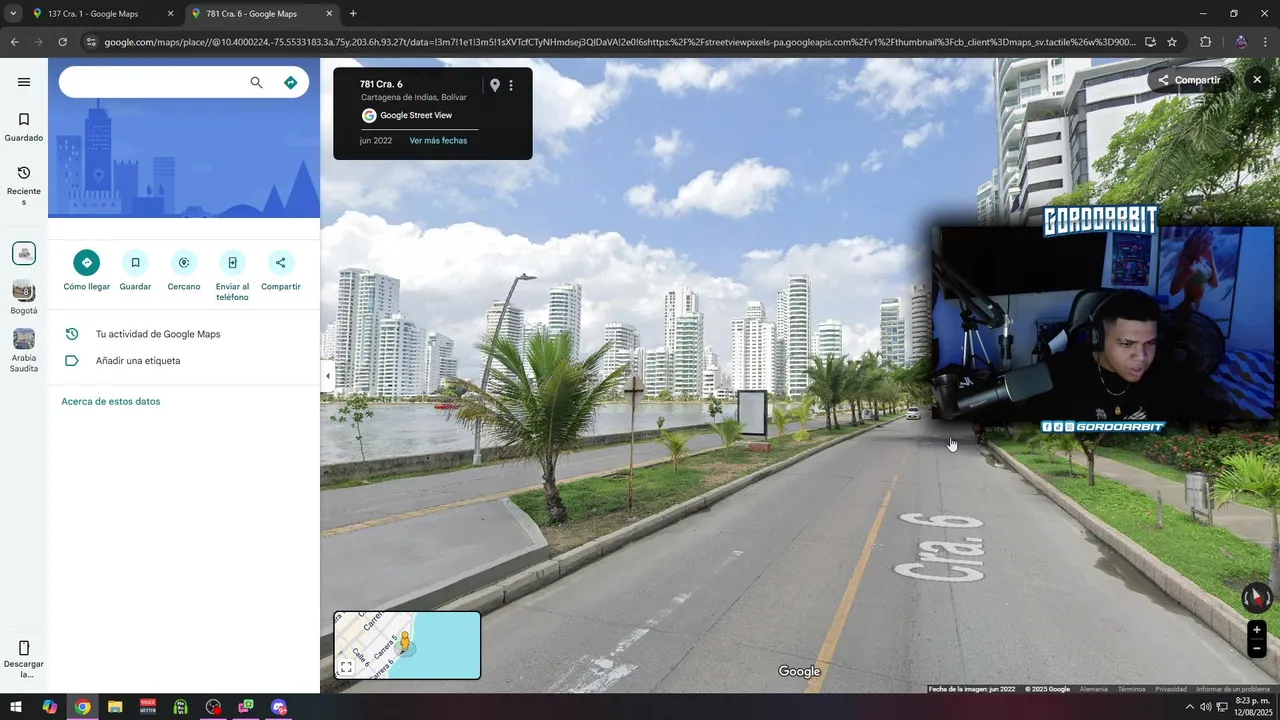Reload the page
1280x720 pixels.
tap(62, 42)
